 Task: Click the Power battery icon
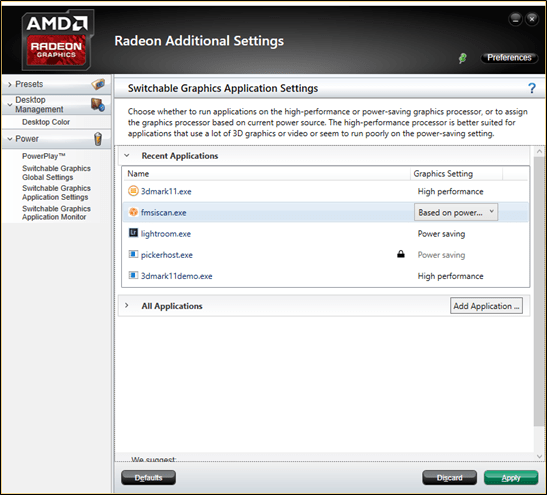tap(98, 139)
